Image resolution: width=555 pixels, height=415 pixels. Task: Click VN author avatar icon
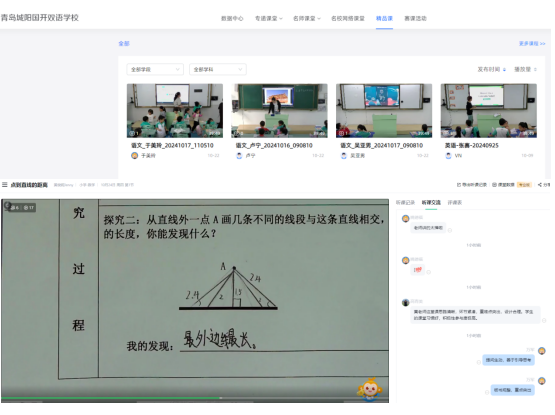448,155
